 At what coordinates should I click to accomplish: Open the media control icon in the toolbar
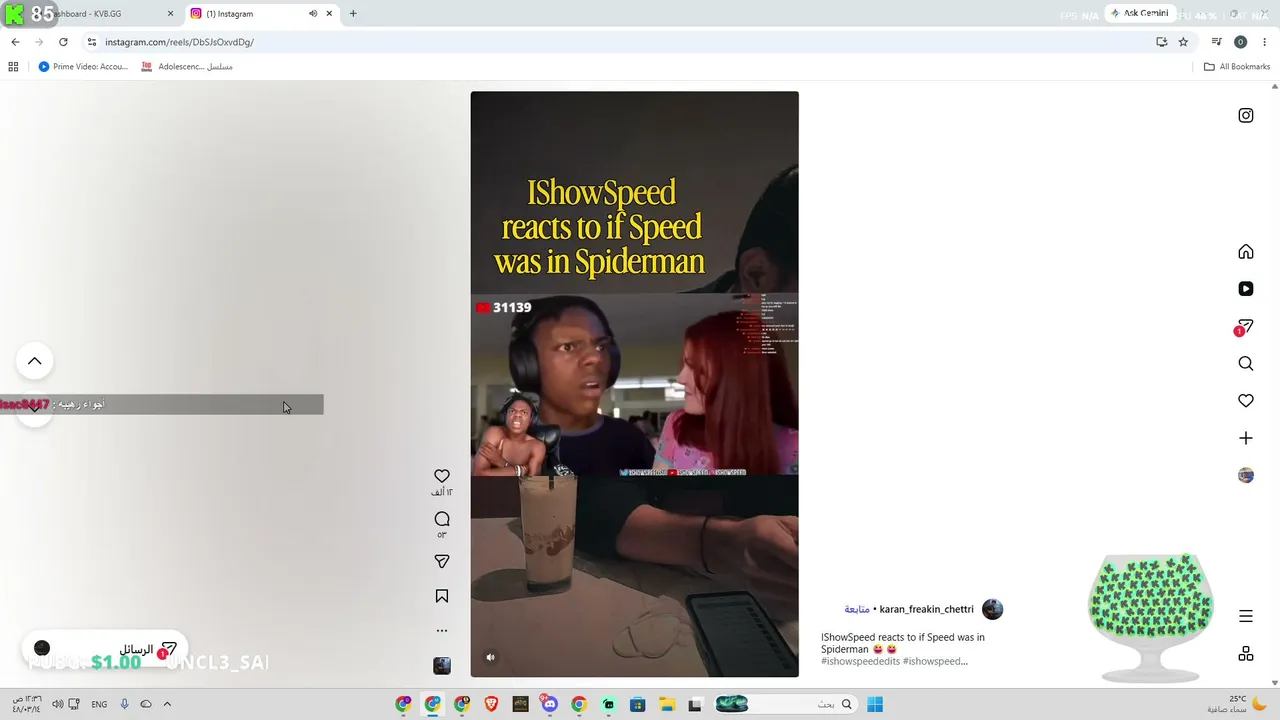click(x=1216, y=42)
